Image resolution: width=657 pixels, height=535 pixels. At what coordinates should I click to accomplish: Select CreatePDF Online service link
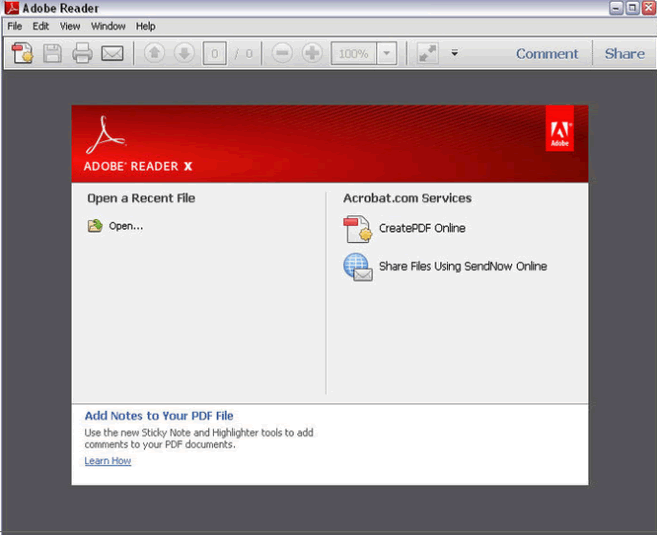pos(422,228)
